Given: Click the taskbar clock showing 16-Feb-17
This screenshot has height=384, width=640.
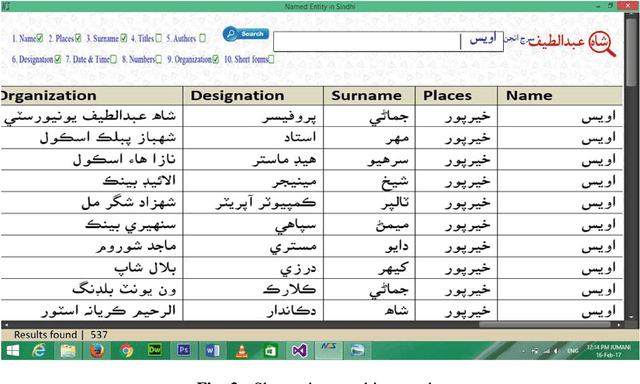Looking at the screenshot, I should point(608,351).
